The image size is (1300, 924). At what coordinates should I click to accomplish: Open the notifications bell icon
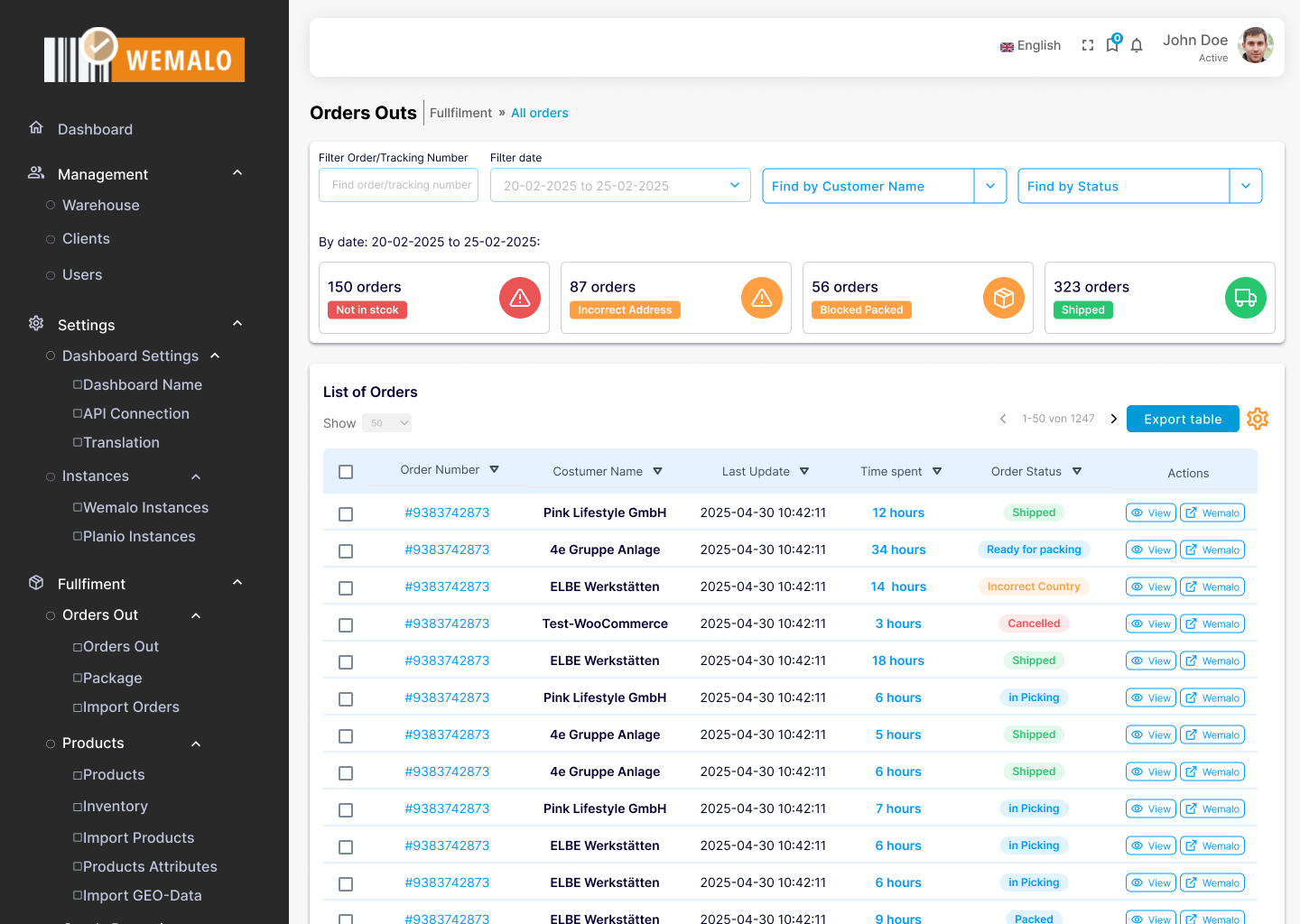(x=1137, y=44)
